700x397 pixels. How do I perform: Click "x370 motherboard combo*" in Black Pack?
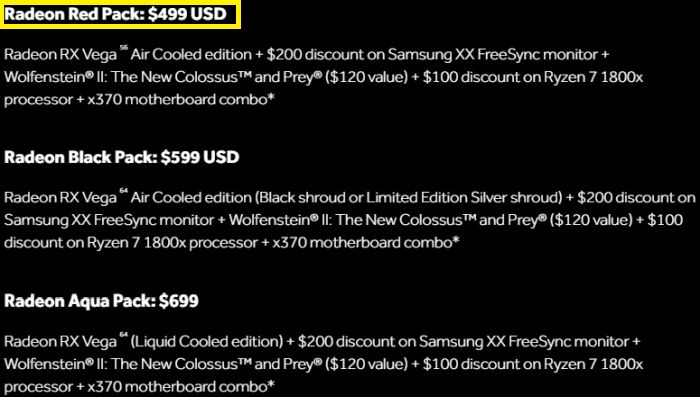tap(366, 243)
